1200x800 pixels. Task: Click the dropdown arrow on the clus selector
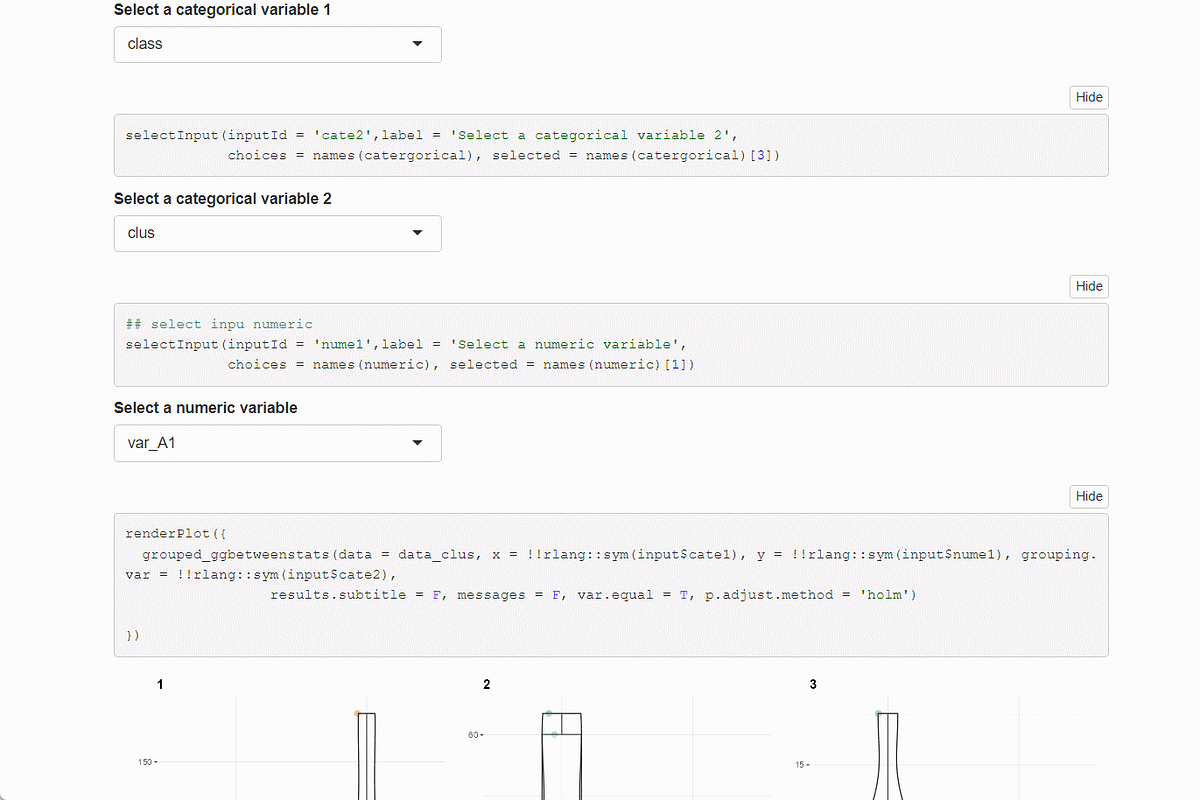417,233
